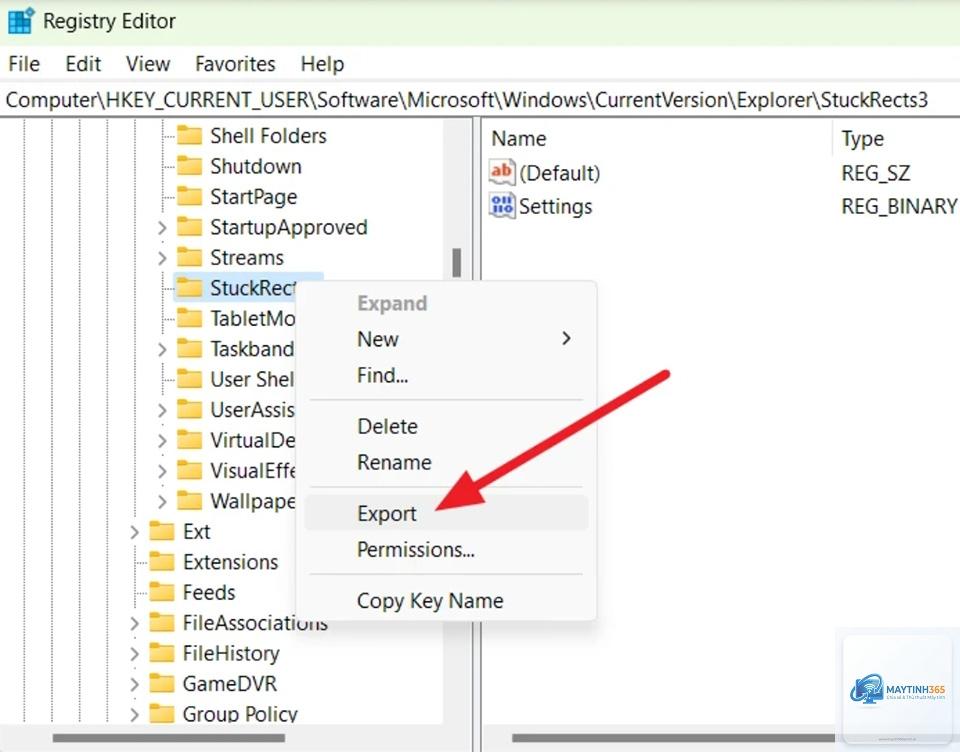
Task: Expand the StartupApproved key
Action: [162, 228]
